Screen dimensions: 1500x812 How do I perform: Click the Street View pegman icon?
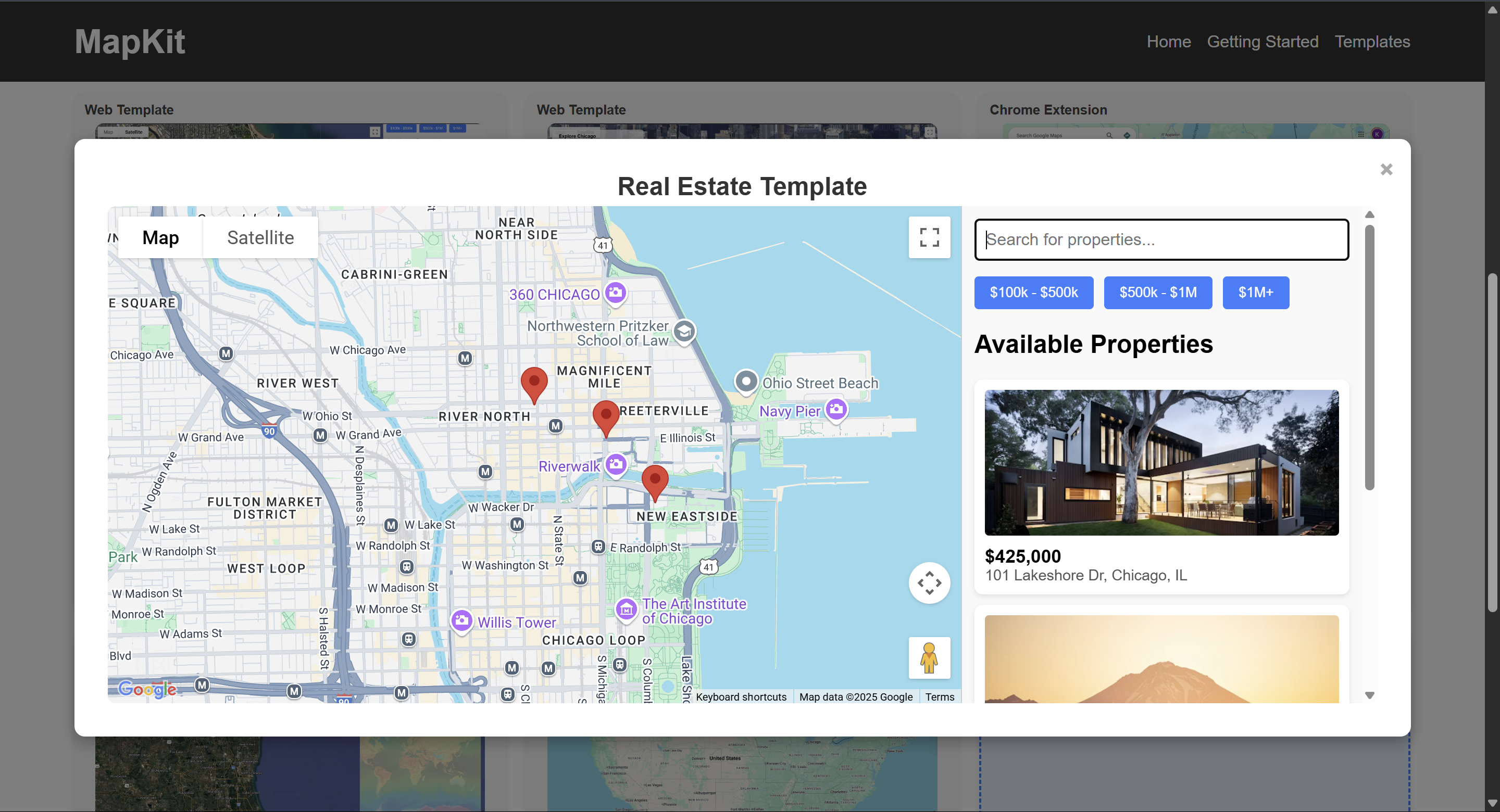(x=929, y=658)
